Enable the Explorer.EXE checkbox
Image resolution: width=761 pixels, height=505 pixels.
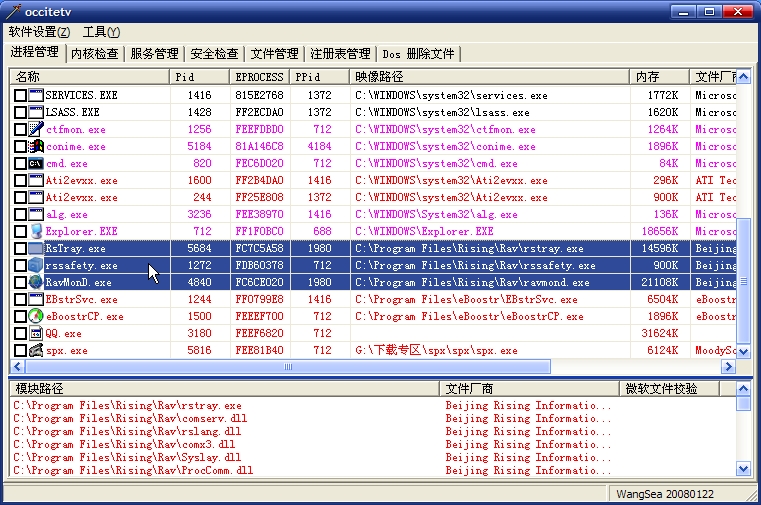(20, 231)
